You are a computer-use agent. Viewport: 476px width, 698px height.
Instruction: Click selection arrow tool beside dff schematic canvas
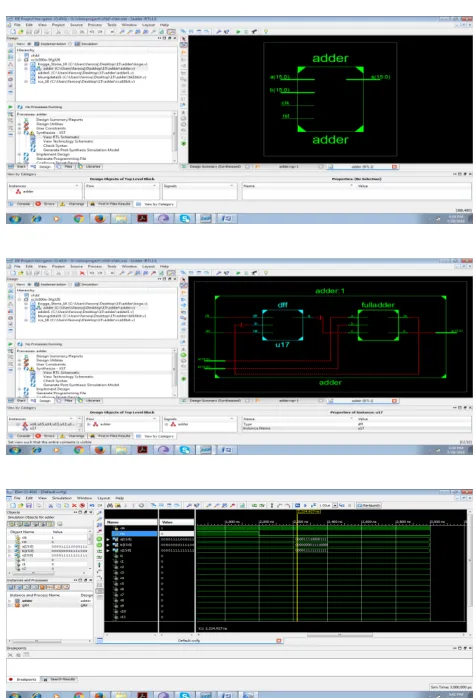pos(183,280)
